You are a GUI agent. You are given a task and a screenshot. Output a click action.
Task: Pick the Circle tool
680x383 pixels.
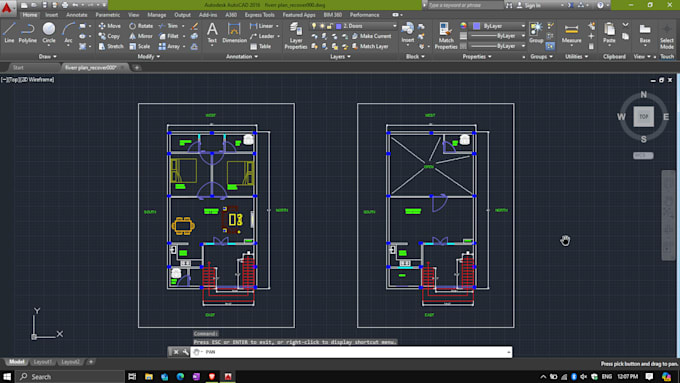coord(49,33)
